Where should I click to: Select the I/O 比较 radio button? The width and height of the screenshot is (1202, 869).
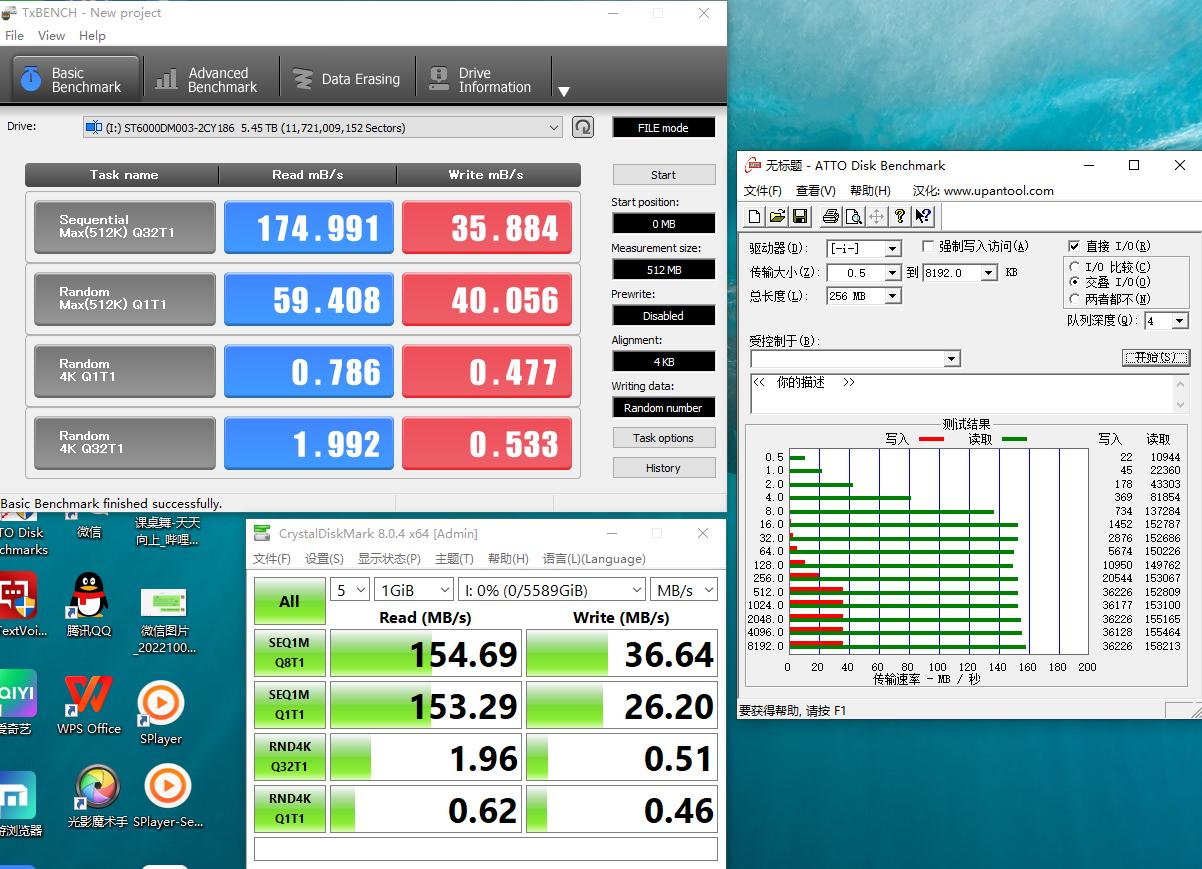tap(1074, 267)
